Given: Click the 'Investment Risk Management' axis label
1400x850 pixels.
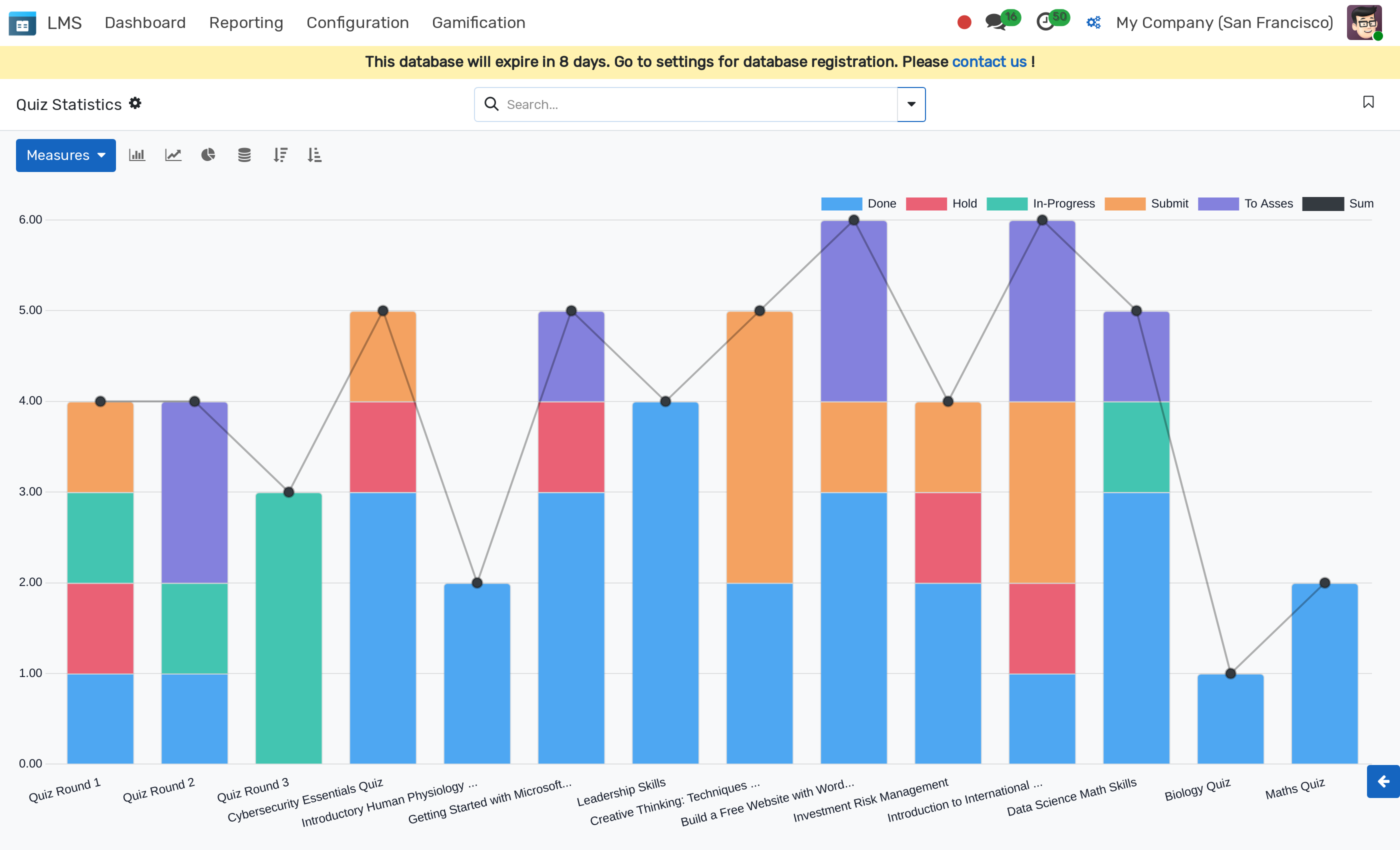Looking at the screenshot, I should click(x=870, y=799).
